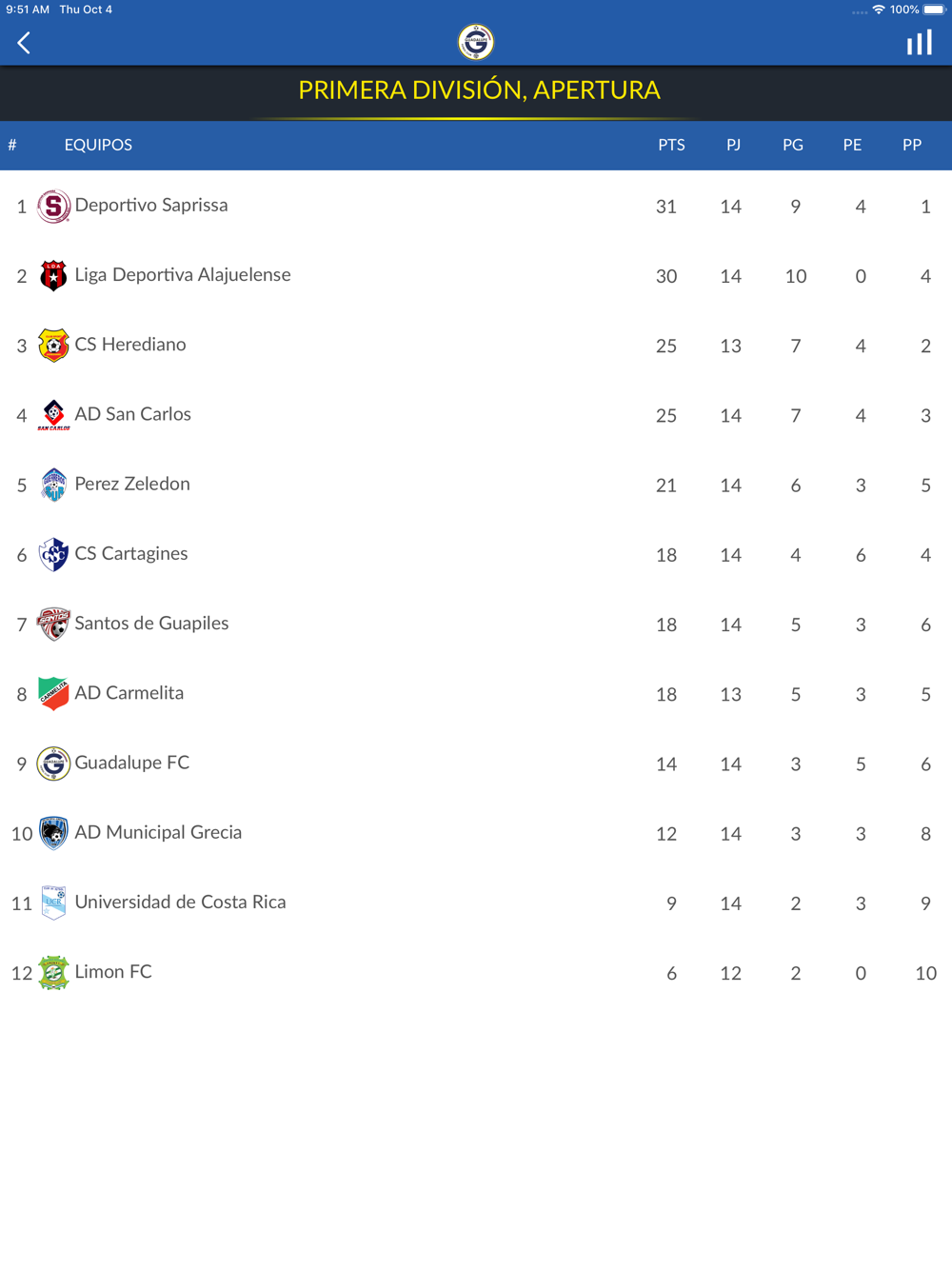Select the AD San Carlos crest

coord(53,415)
